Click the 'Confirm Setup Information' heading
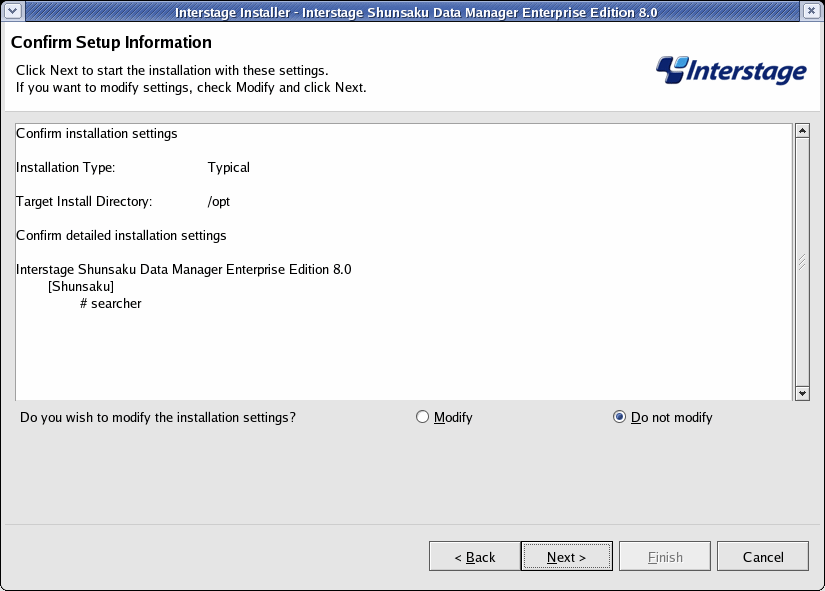Viewport: 825px width, 591px height. 111,42
